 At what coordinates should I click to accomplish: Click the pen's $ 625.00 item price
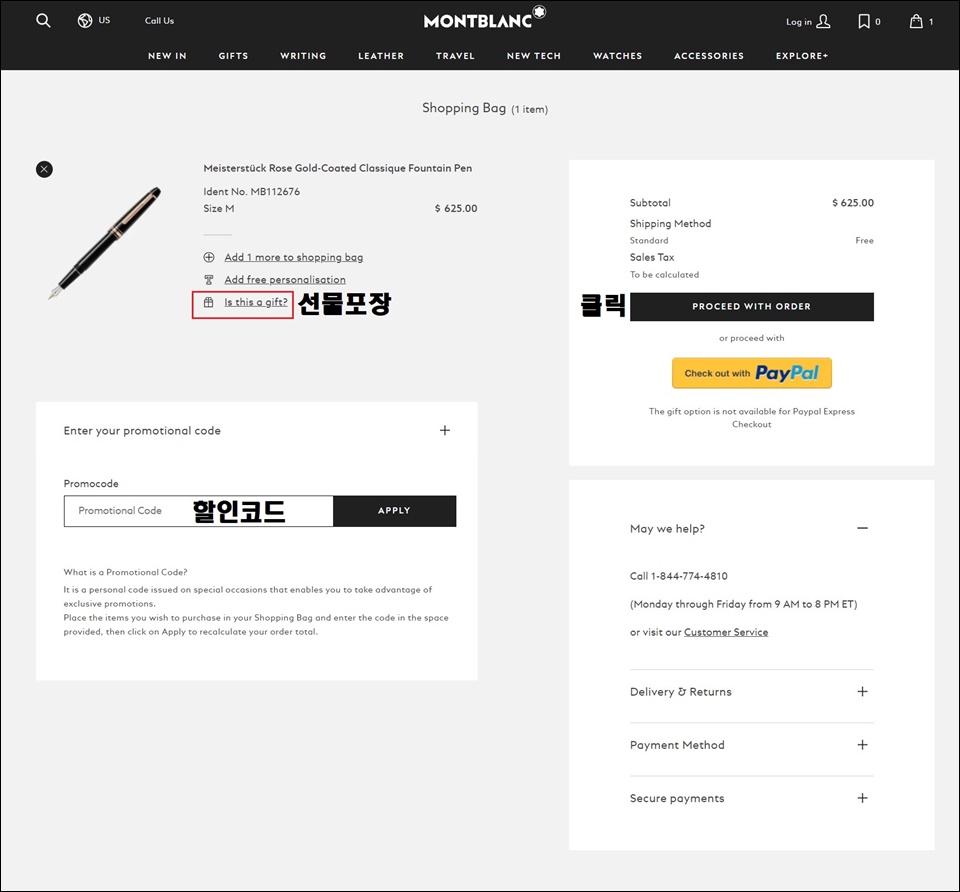[456, 209]
